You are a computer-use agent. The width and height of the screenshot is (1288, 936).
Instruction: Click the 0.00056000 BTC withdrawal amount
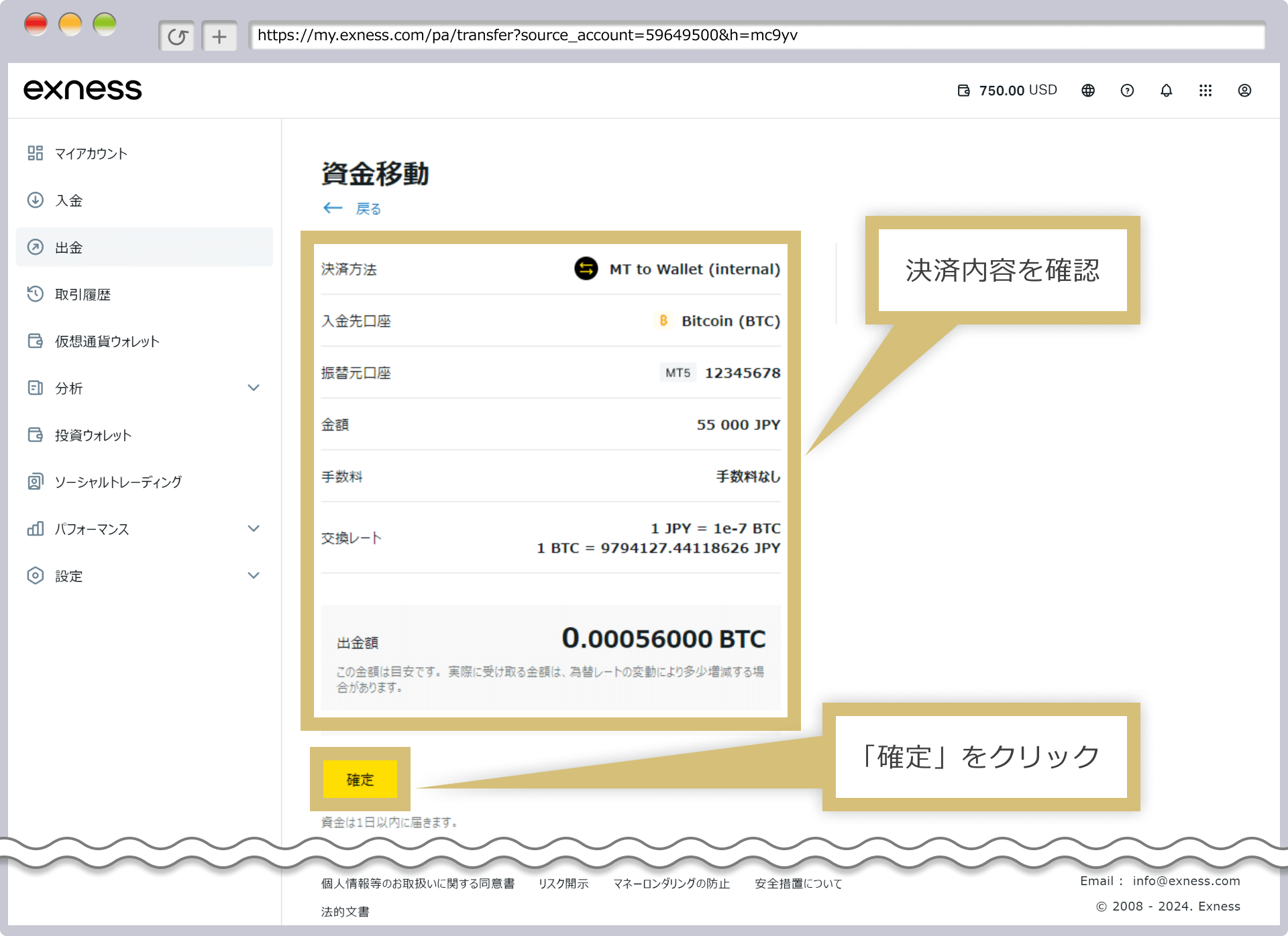[663, 638]
